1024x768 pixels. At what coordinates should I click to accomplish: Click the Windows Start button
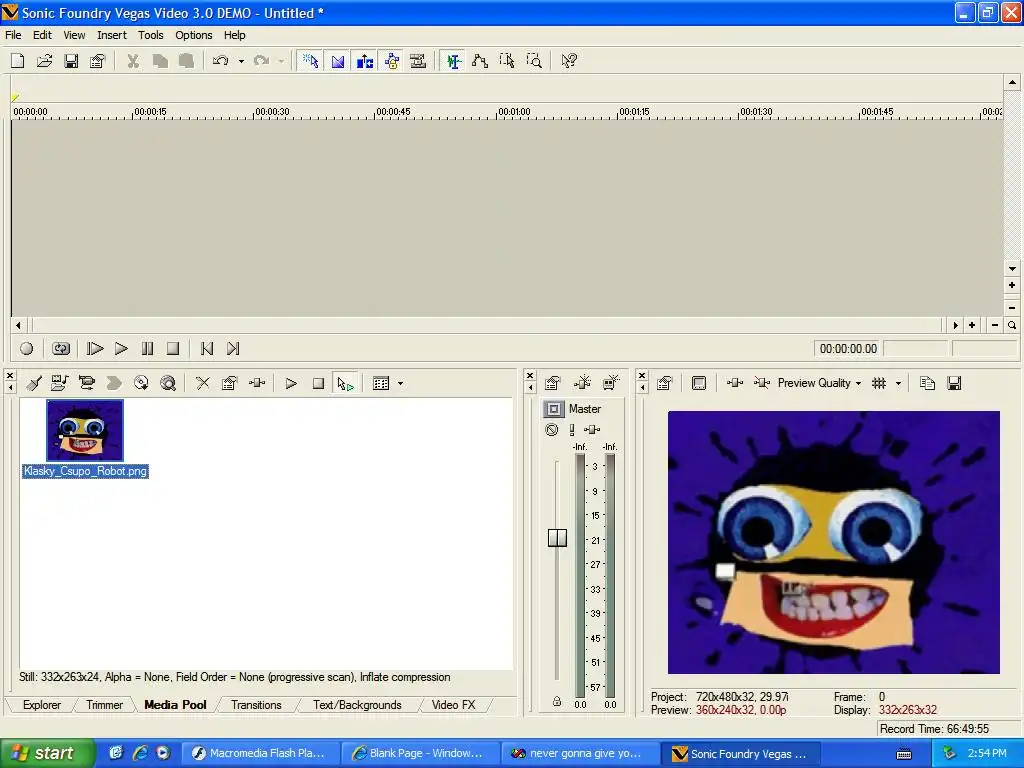click(x=48, y=754)
